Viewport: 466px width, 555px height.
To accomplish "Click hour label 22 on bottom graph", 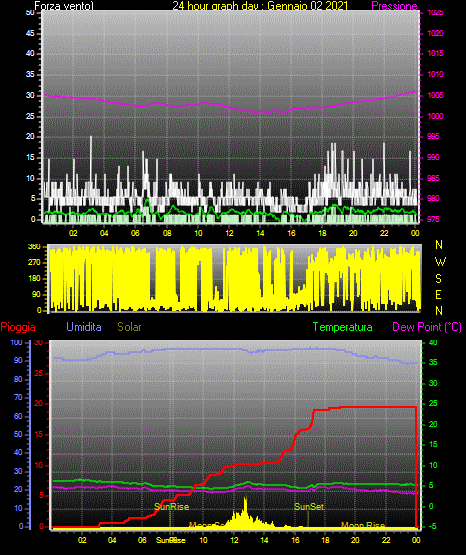I will pos(386,540).
